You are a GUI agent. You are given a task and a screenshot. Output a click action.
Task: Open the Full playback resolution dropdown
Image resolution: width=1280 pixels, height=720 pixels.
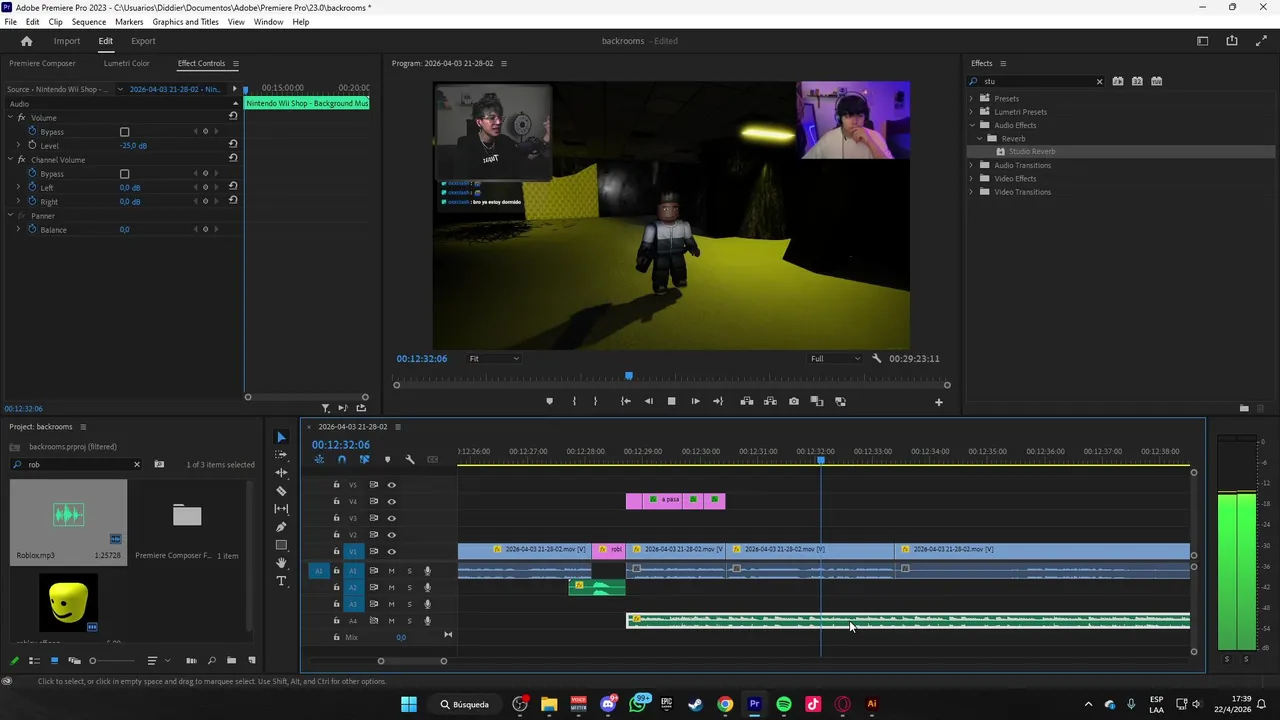point(835,358)
